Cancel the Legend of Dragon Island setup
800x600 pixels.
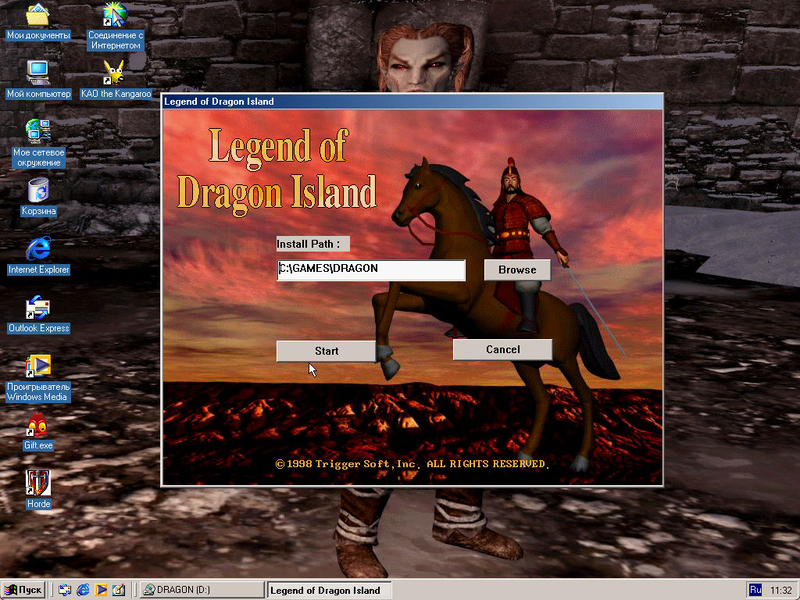503,349
